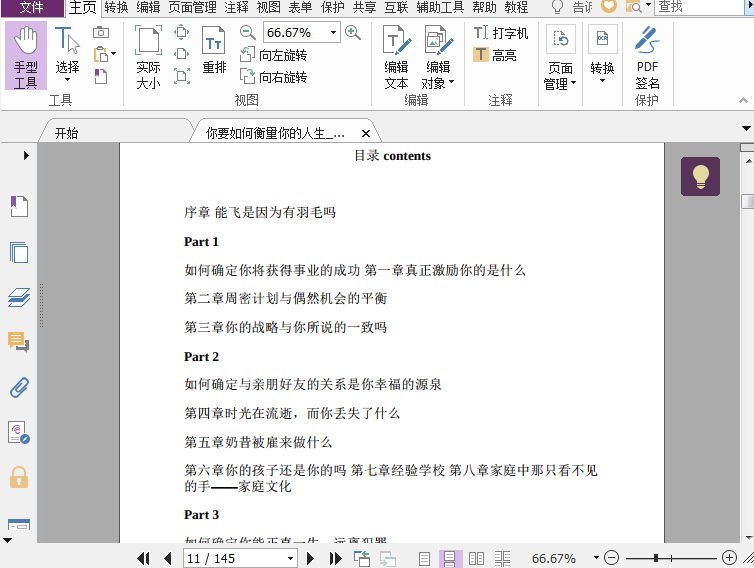Go to the first page
This screenshot has width=754, height=568.
(143, 558)
